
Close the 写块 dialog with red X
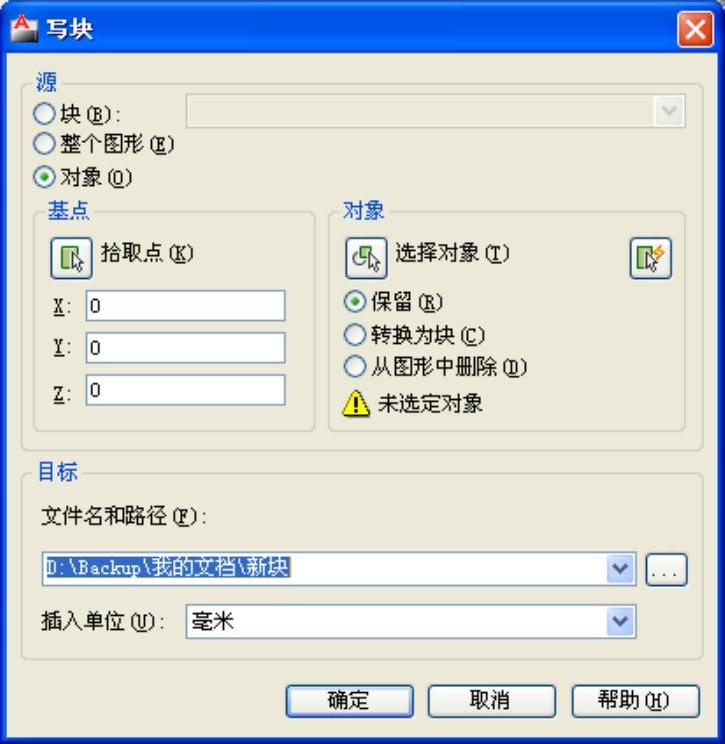coord(695,29)
